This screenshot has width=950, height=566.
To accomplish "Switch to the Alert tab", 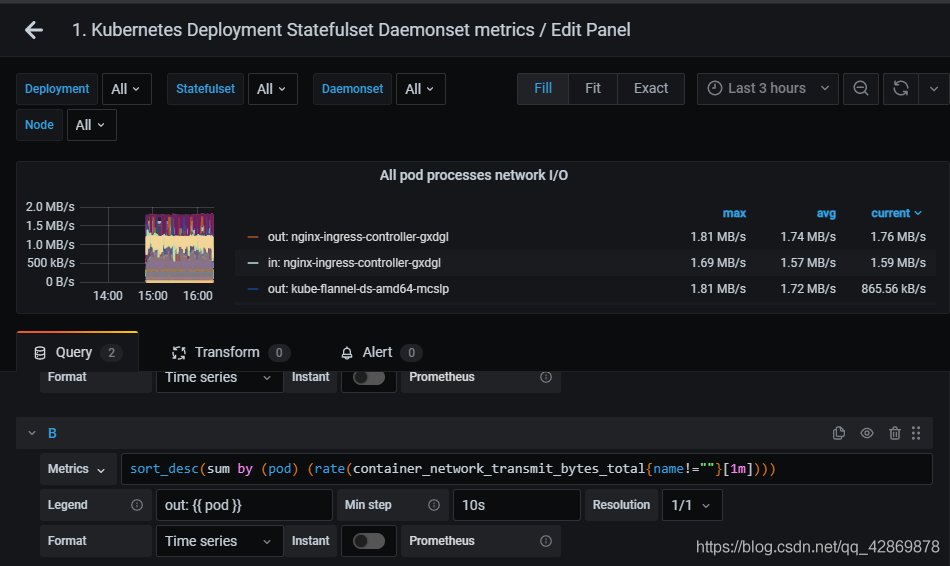I will click(381, 352).
